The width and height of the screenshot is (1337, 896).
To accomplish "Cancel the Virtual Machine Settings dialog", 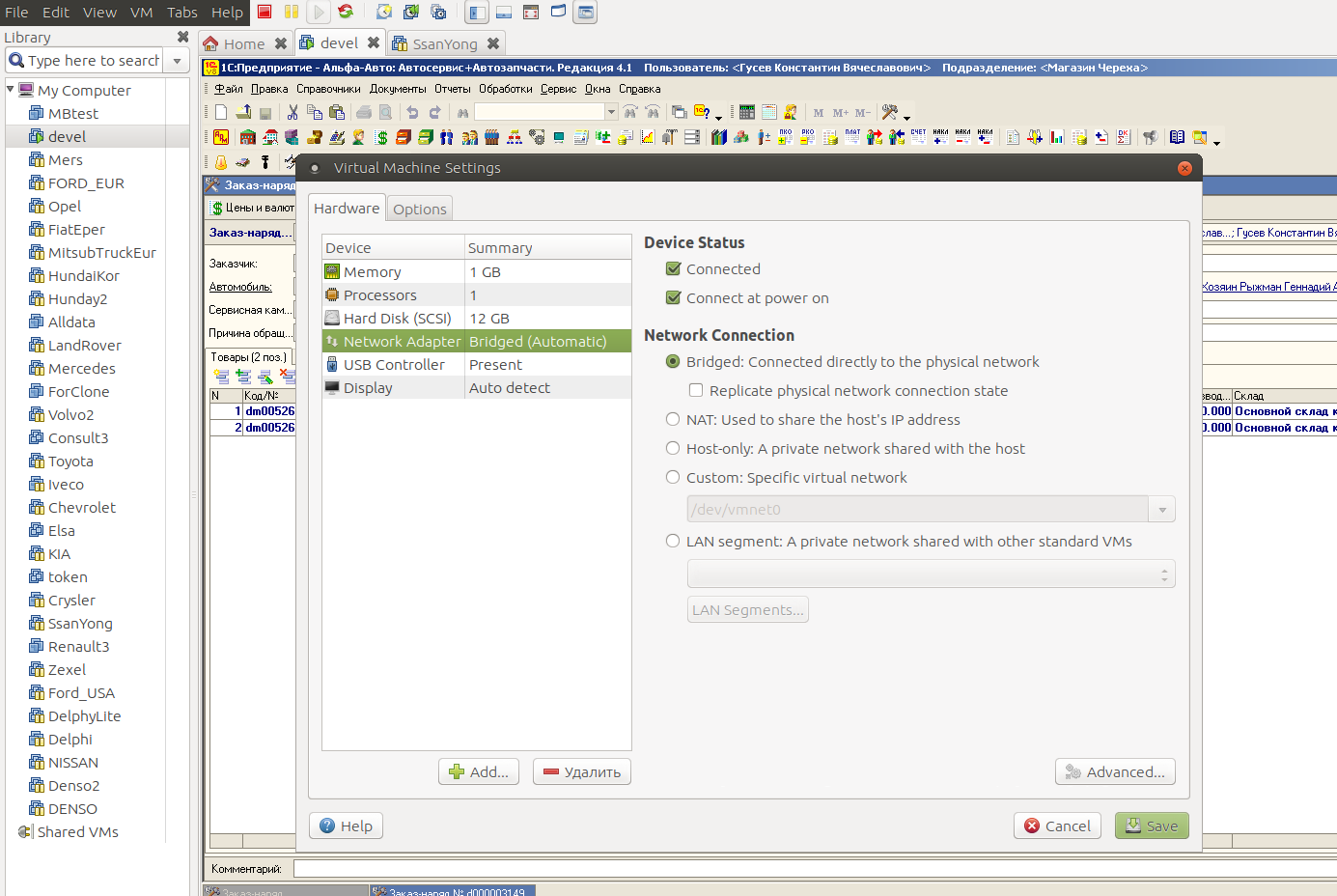I will 1057,826.
